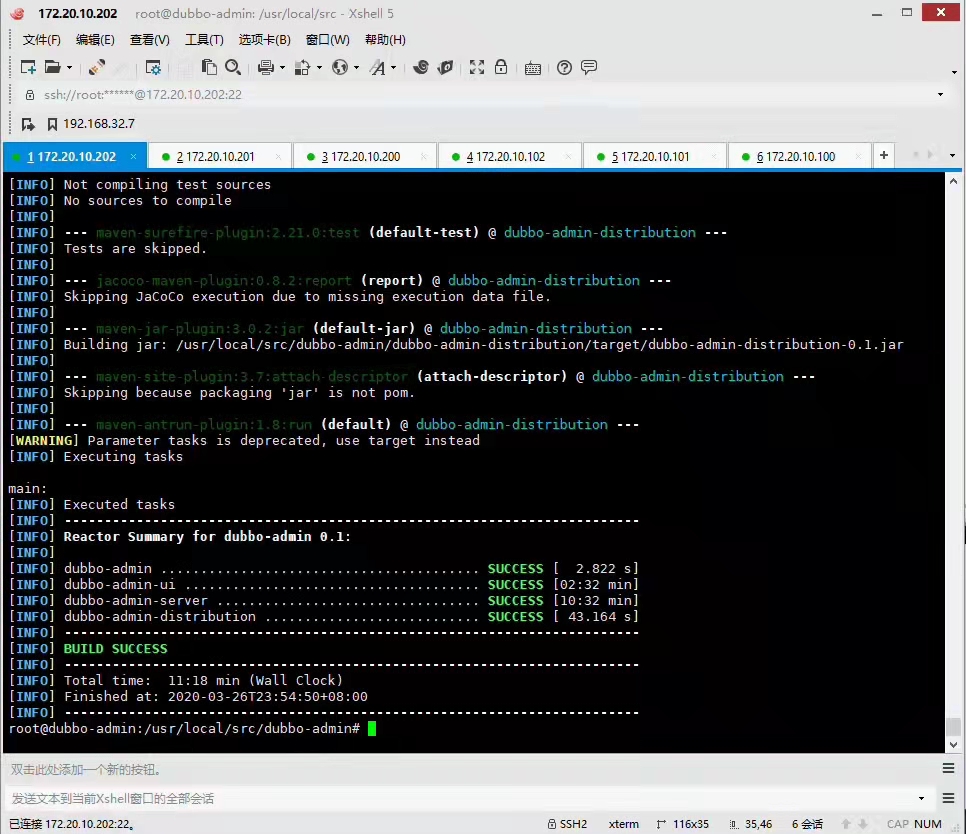Screen dimensions: 966x834
Task: Open the virtual keyboard icon
Action: (533, 68)
